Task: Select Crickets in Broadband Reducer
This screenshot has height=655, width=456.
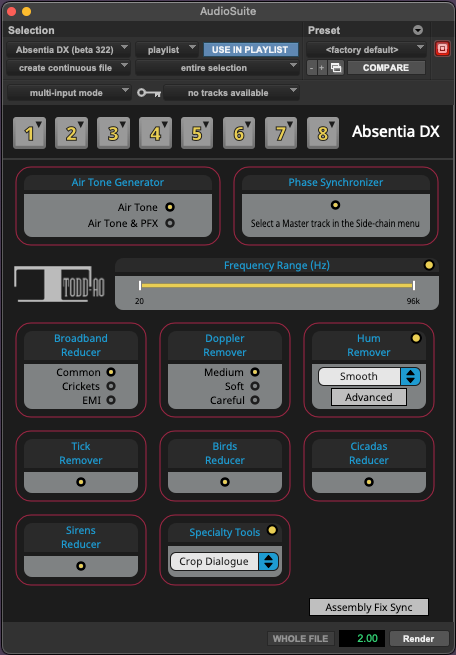Action: [x=111, y=386]
